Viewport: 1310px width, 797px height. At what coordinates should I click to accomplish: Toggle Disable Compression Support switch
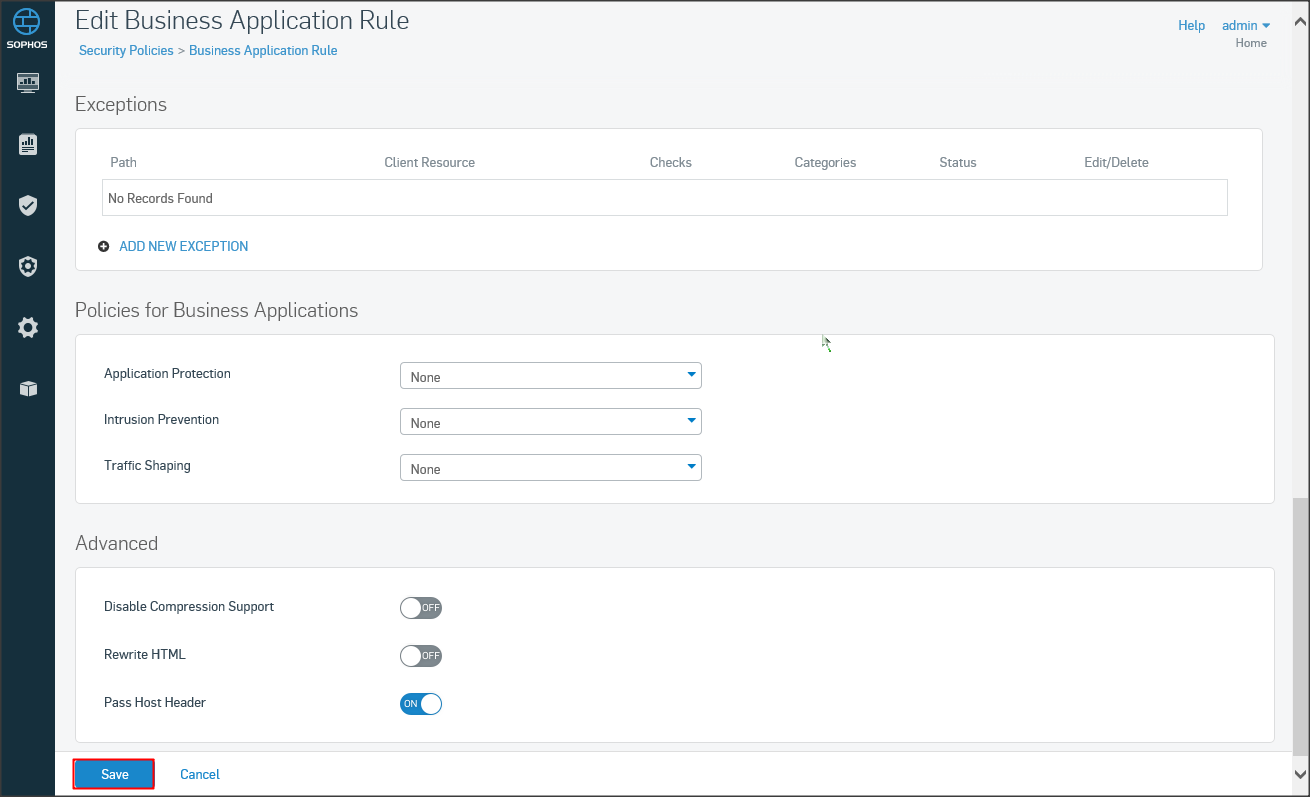pyautogui.click(x=420, y=608)
